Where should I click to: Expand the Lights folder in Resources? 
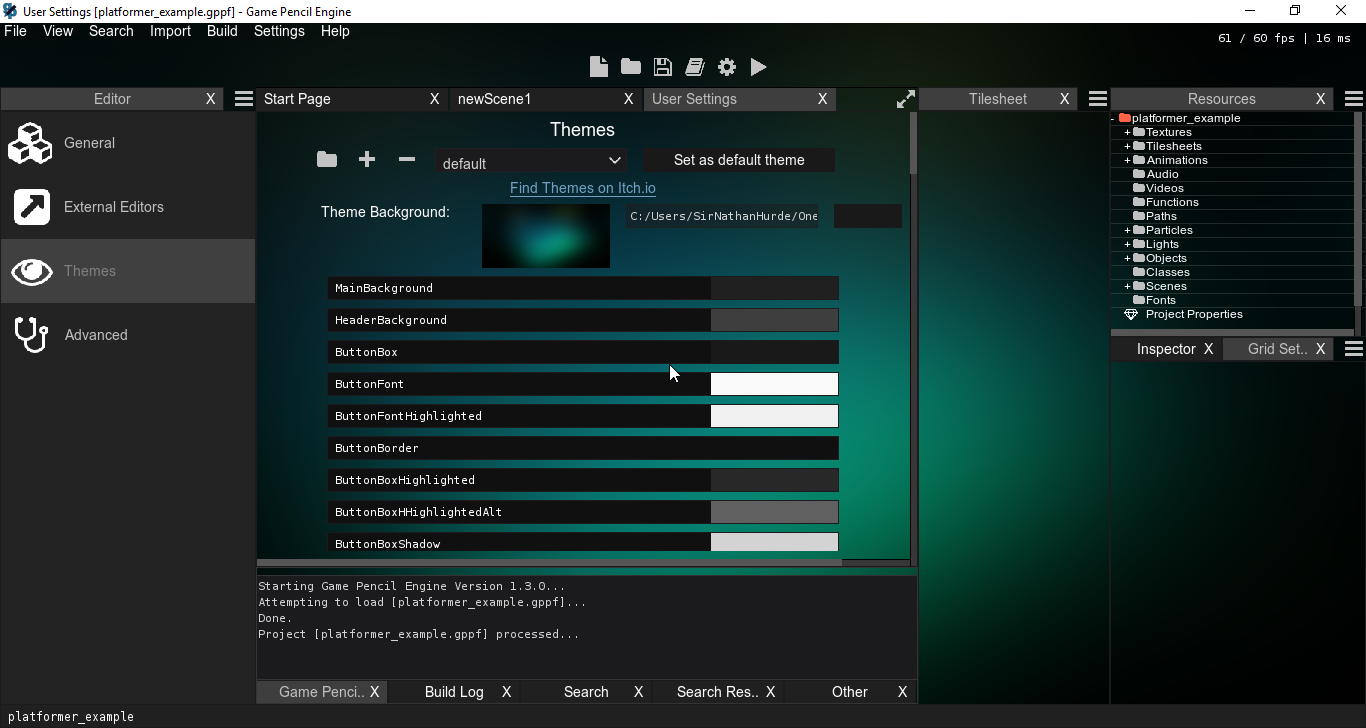coord(1127,244)
